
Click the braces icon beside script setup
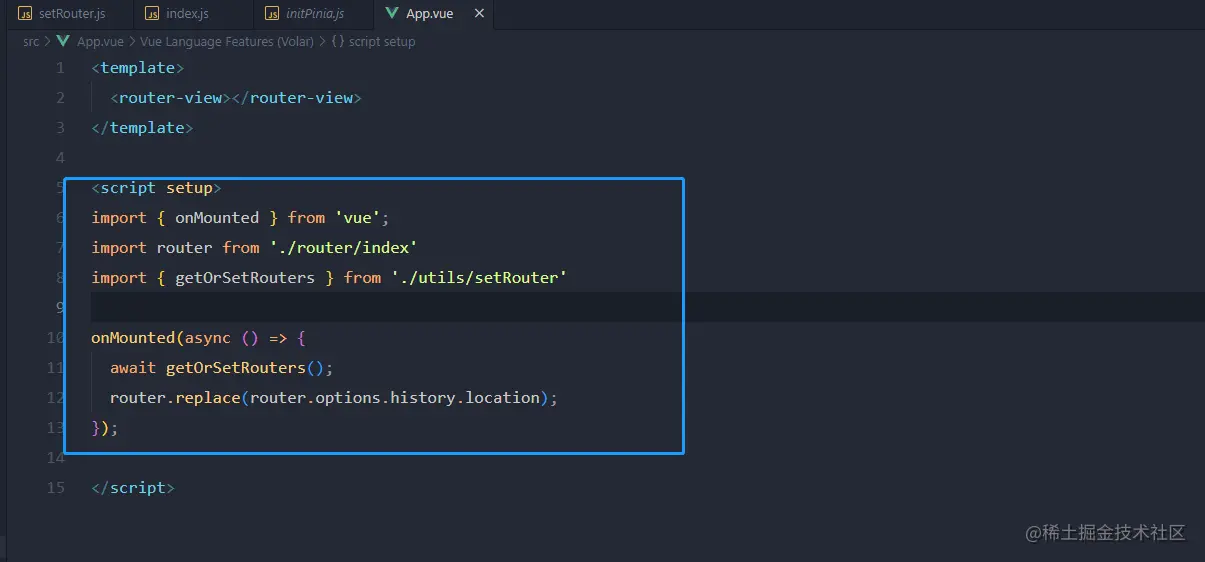(337, 41)
